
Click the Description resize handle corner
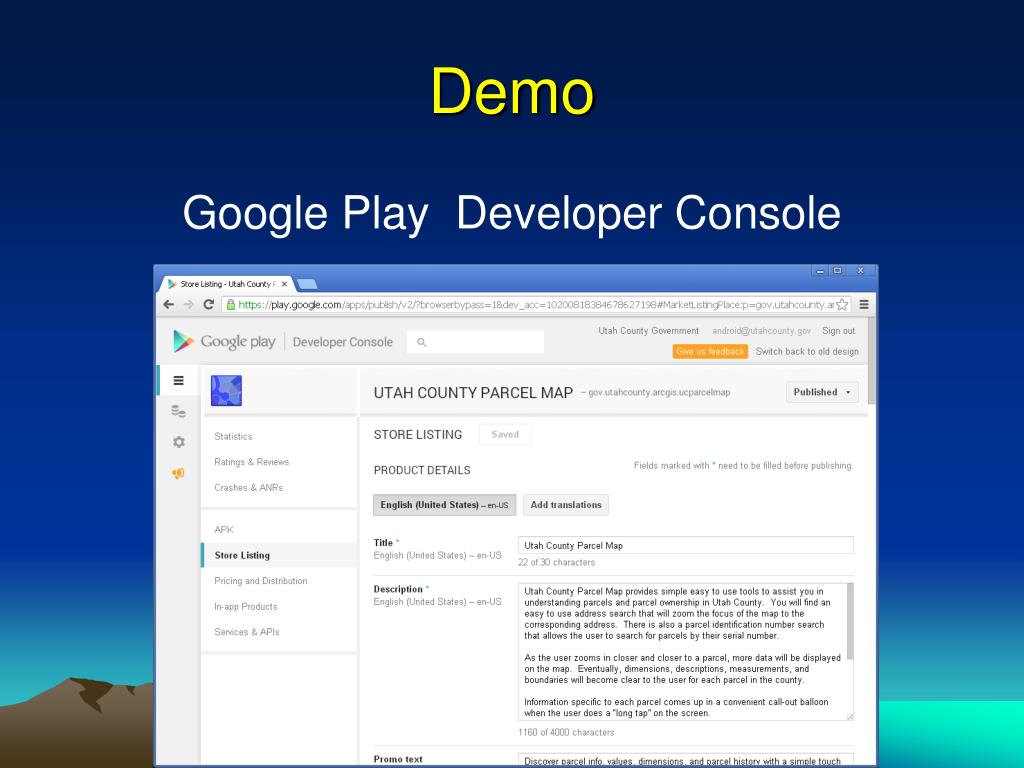(850, 717)
